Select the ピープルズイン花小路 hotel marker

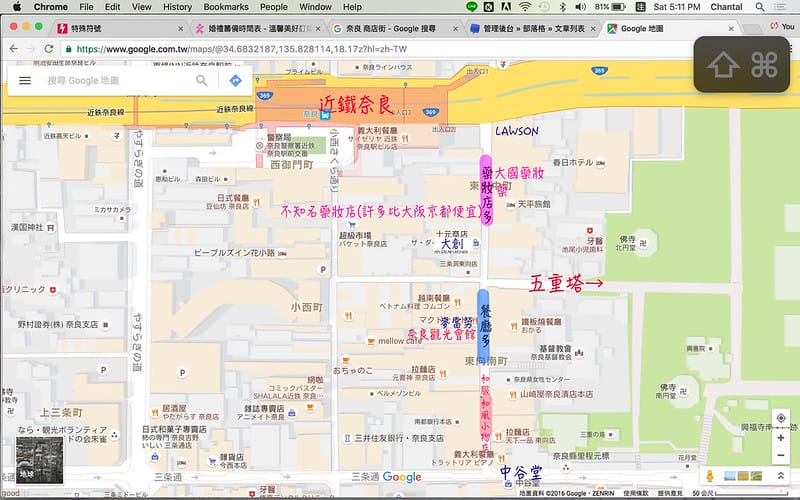click(282, 253)
